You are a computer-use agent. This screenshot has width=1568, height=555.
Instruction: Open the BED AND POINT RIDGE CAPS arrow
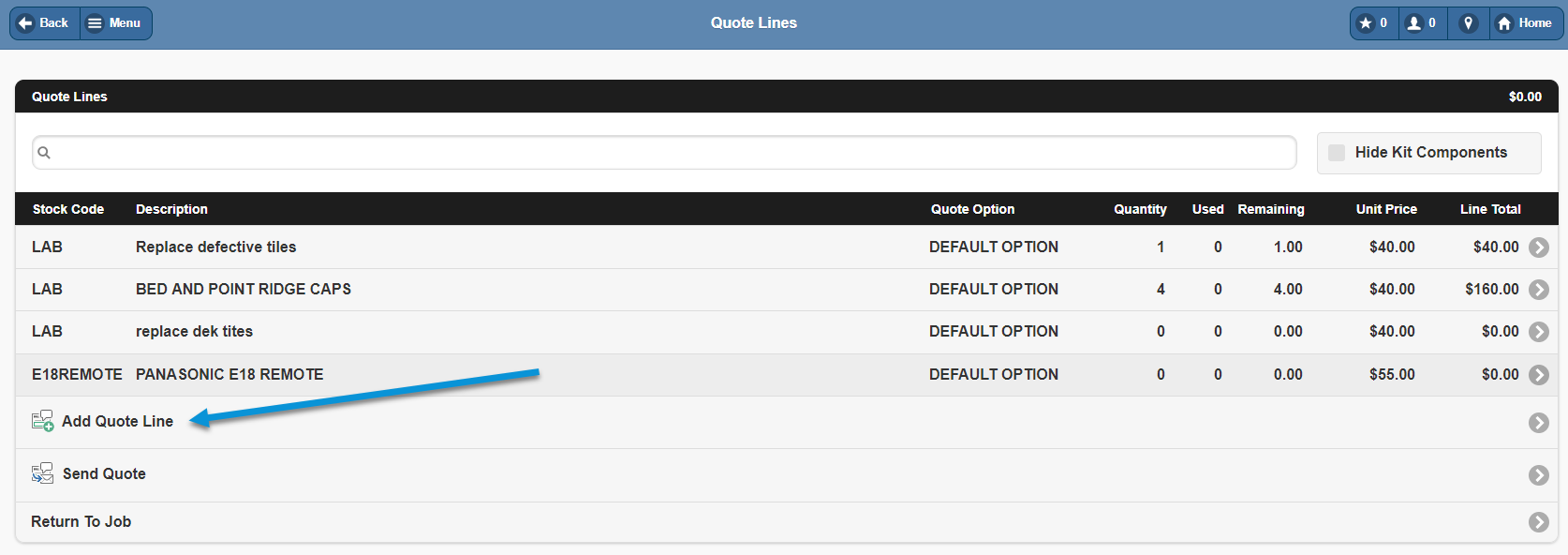pyautogui.click(x=1538, y=290)
